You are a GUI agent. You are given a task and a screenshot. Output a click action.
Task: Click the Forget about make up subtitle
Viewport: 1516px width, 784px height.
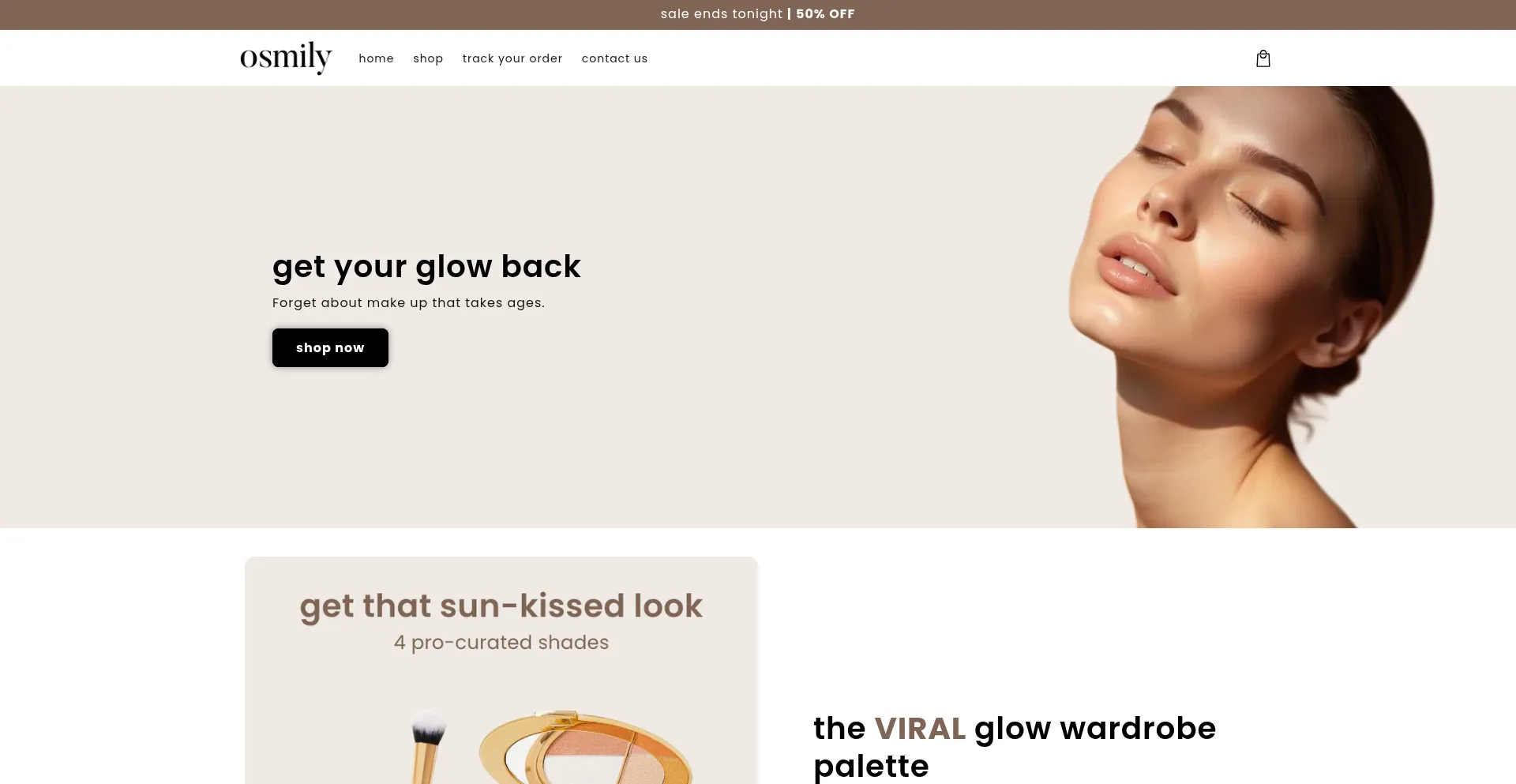(x=408, y=302)
